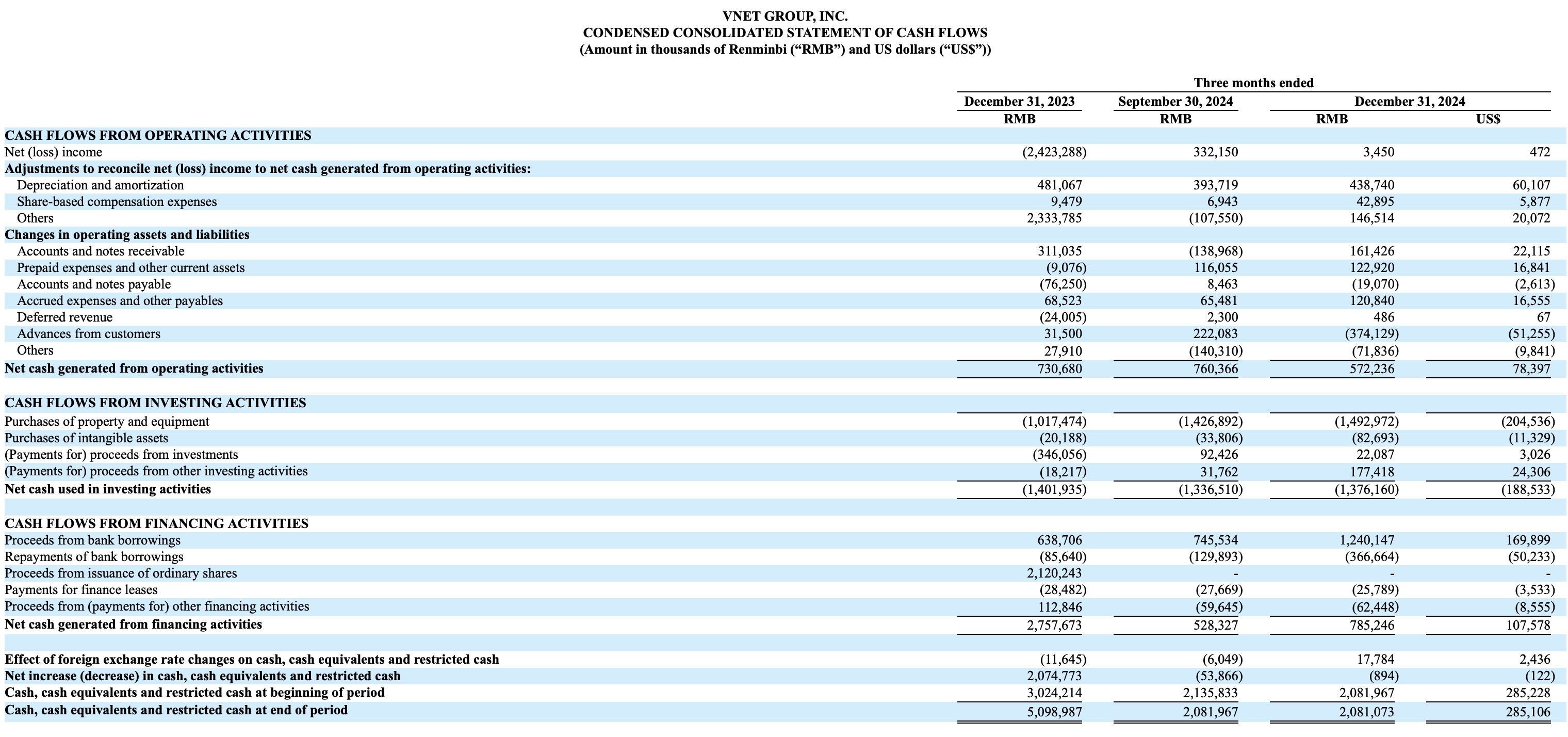
Task: Select 'Proceeds from bank borrowings' label
Action: [x=92, y=540]
